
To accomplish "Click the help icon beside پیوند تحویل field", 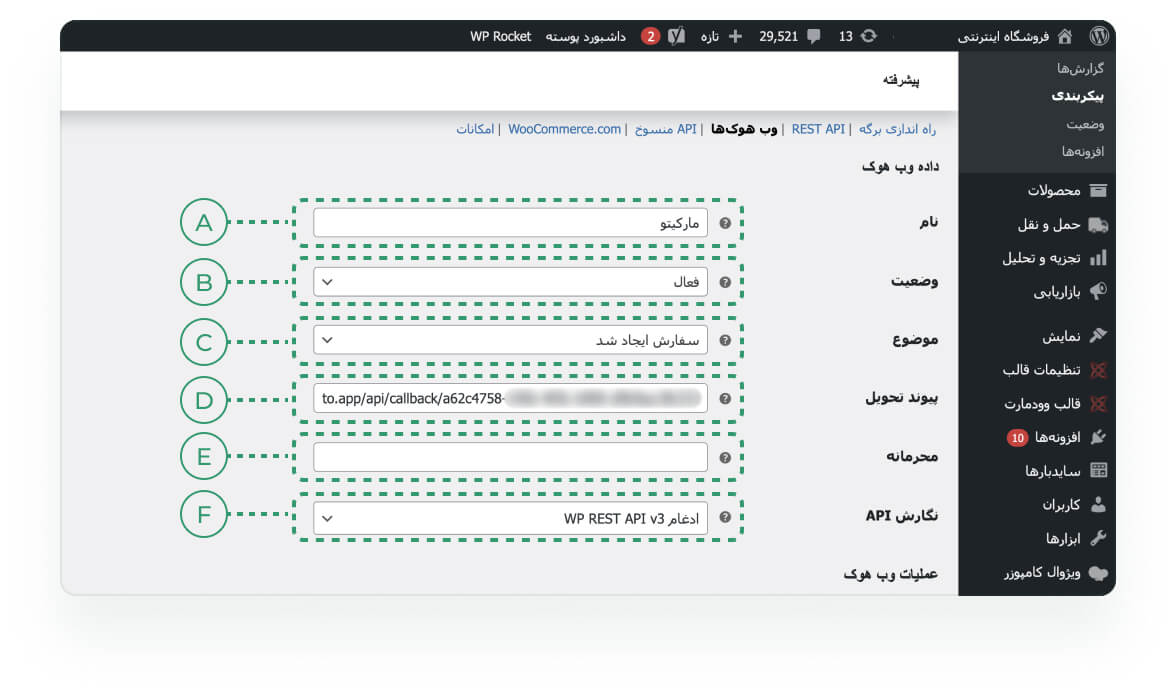I will [725, 398].
